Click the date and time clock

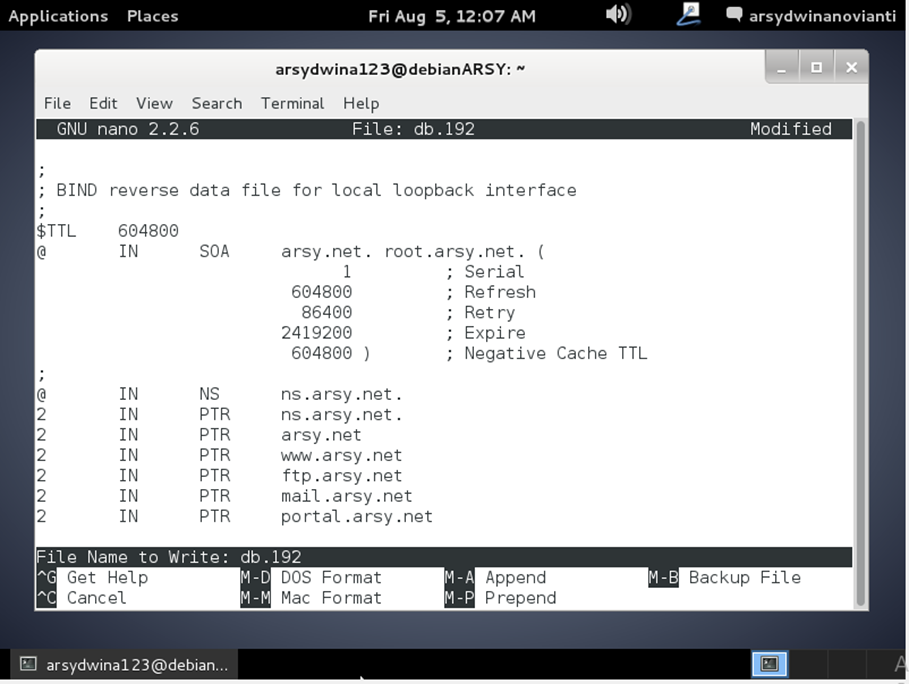[452, 16]
